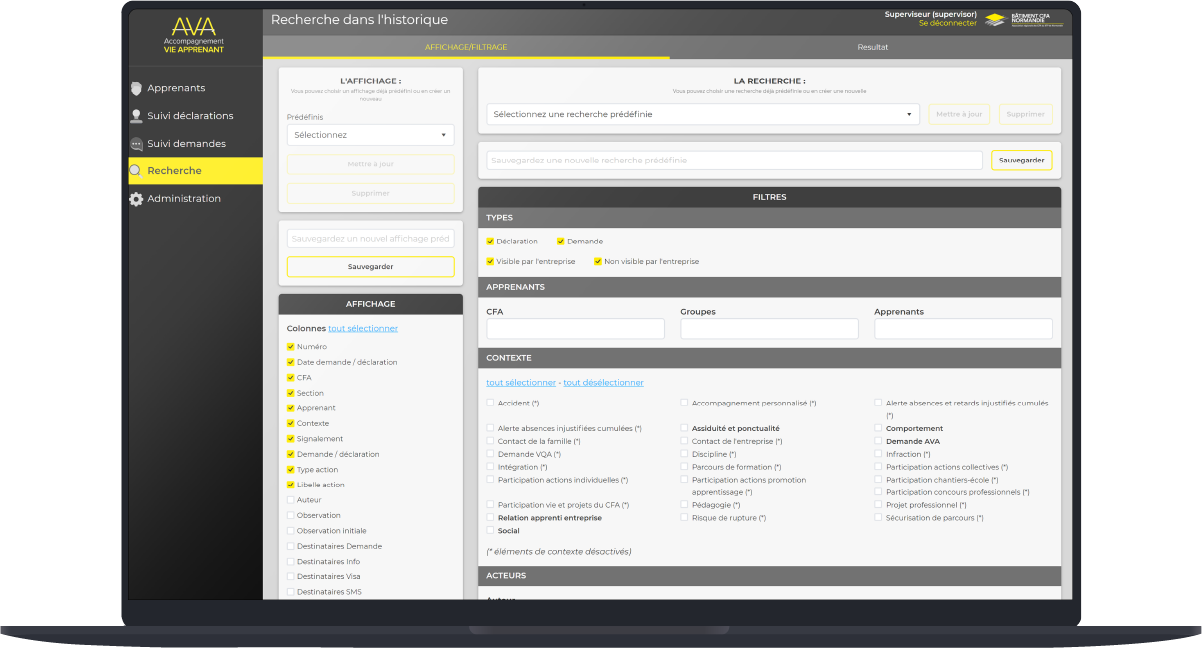Uncheck the Section column checkbox
This screenshot has height=648, width=1202.
pyautogui.click(x=290, y=393)
